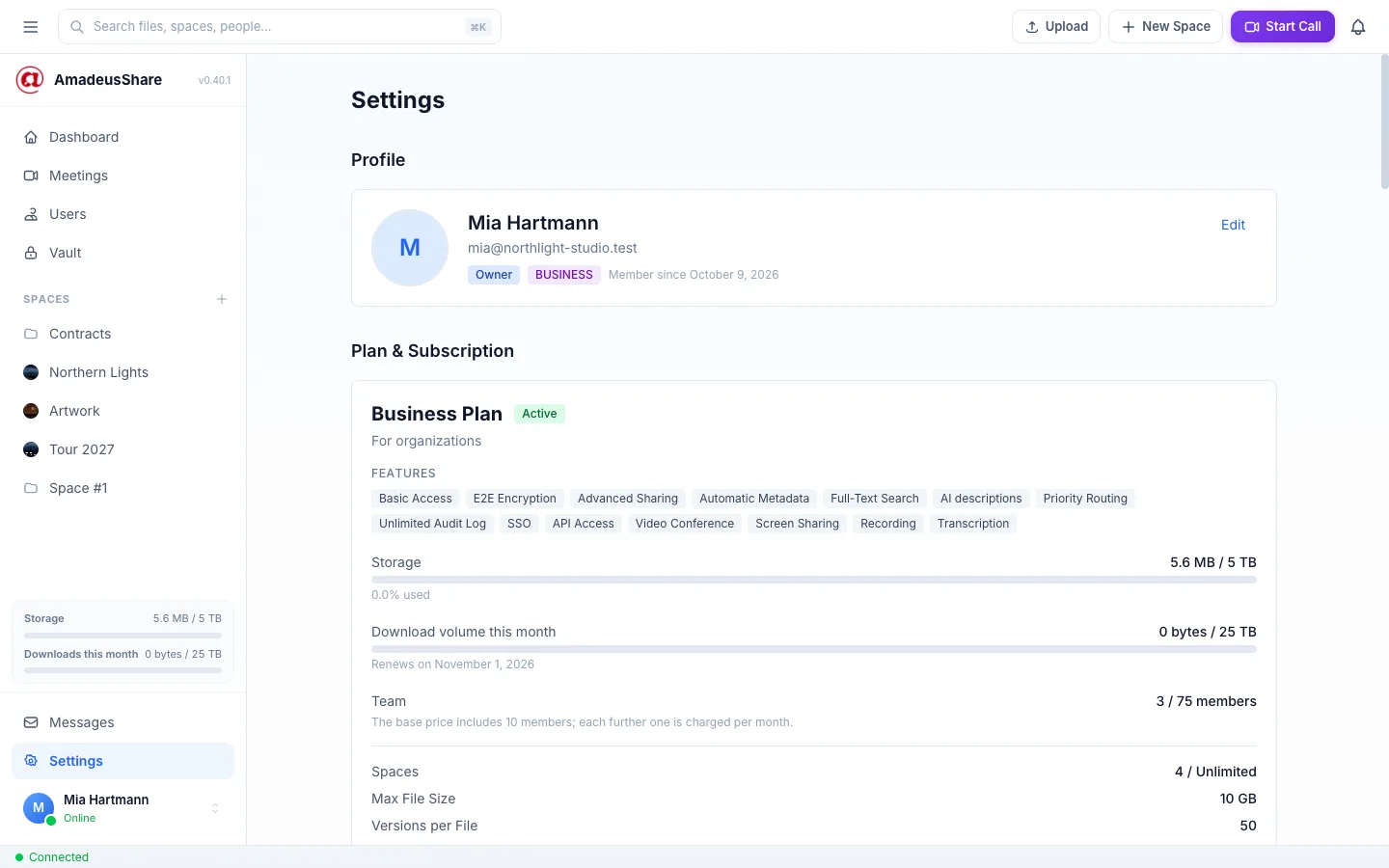1389x868 pixels.
Task: Click the Messages envelope icon
Action: [x=31, y=722]
